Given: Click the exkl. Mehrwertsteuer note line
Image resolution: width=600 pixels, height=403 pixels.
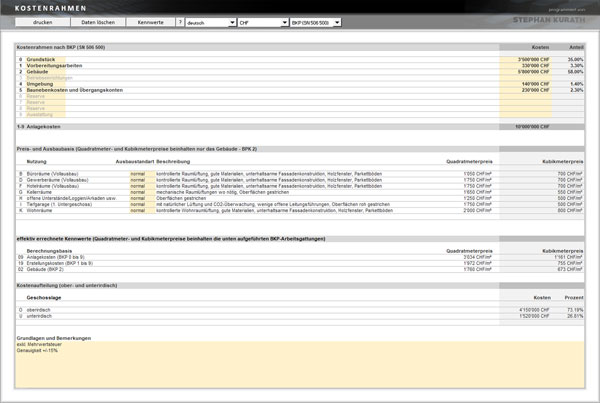Looking at the screenshot, I should tap(39, 344).
